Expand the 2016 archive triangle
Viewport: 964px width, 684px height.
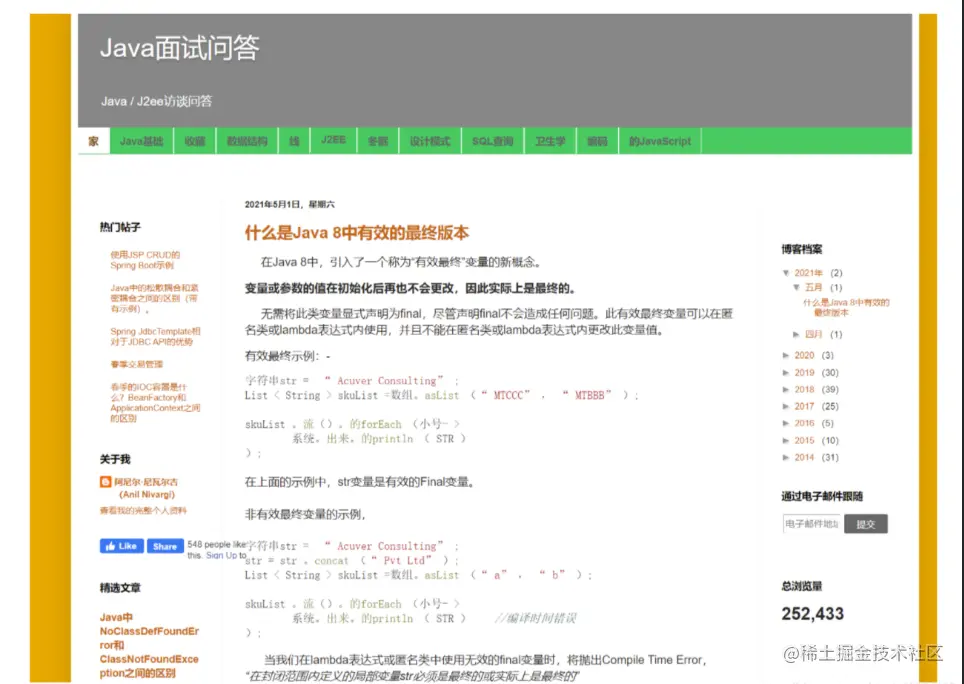(x=786, y=423)
